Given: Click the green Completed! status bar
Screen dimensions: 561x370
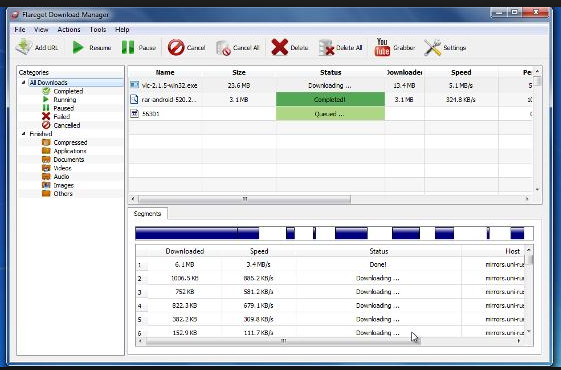Looking at the screenshot, I should 330,99.
